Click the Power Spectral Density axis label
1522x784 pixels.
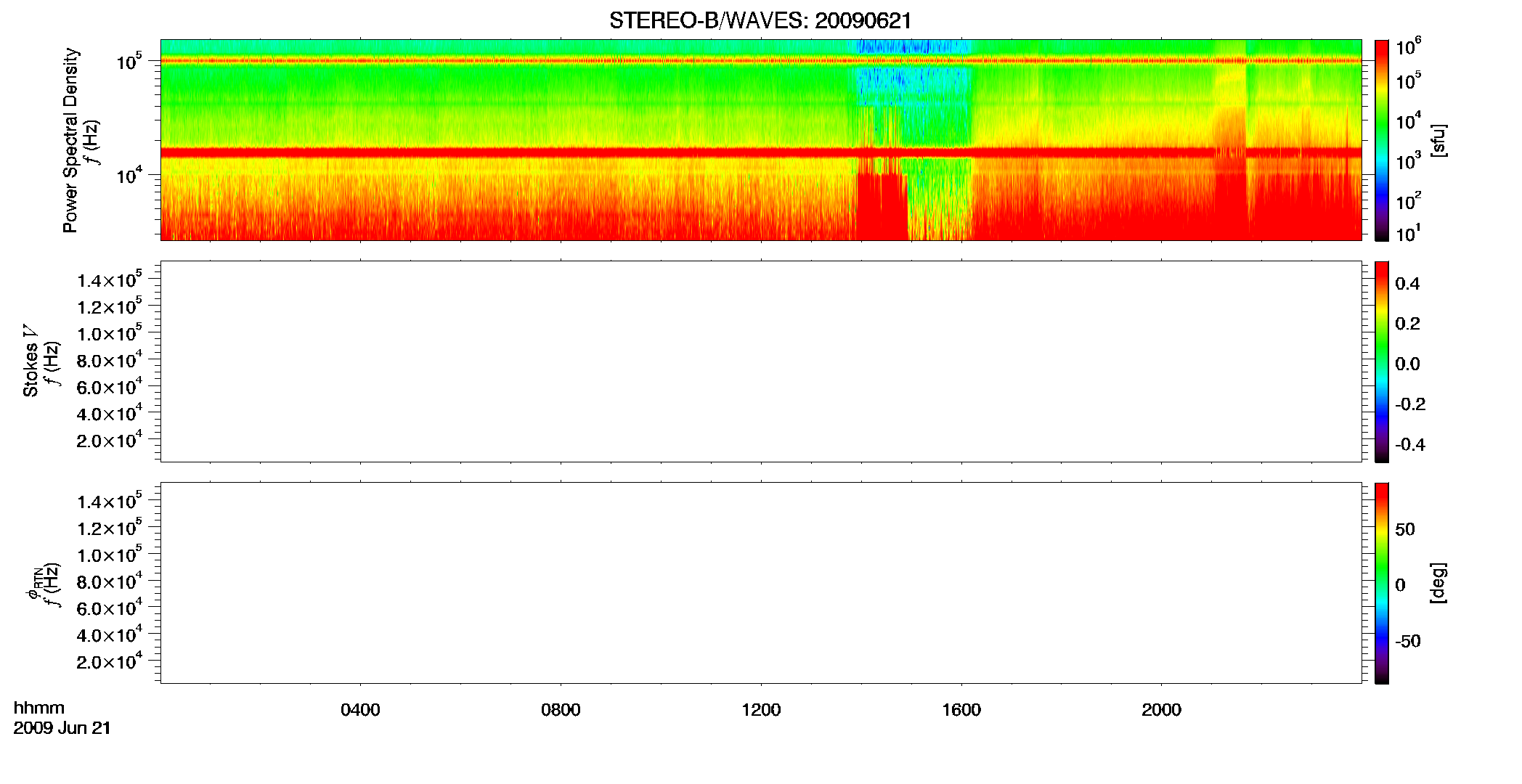point(70,140)
